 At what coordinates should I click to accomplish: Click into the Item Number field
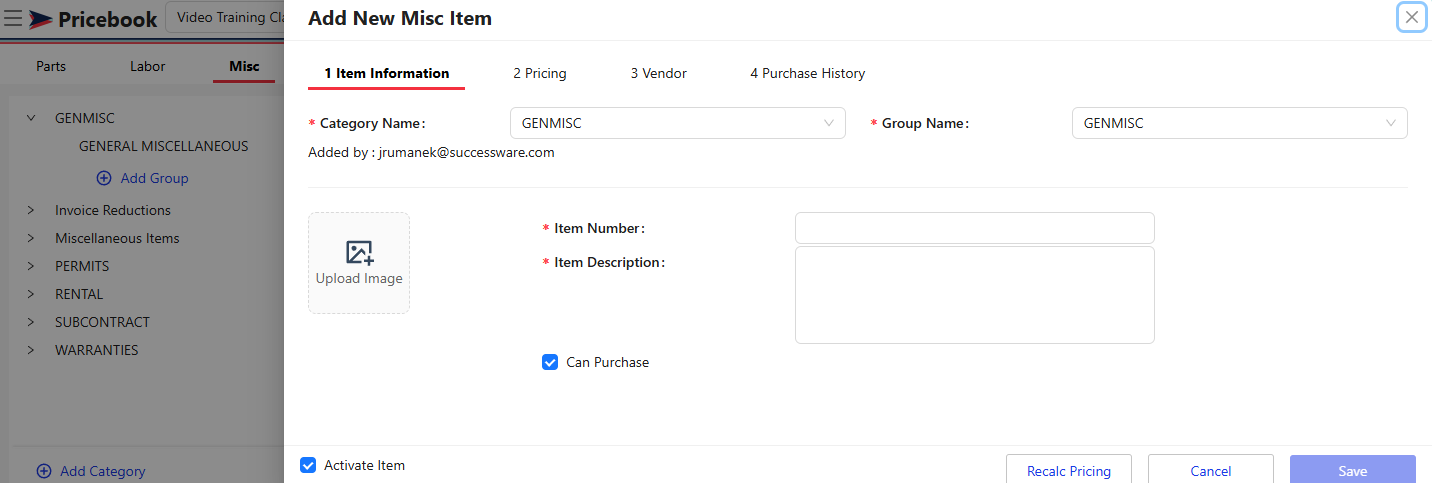click(x=974, y=228)
